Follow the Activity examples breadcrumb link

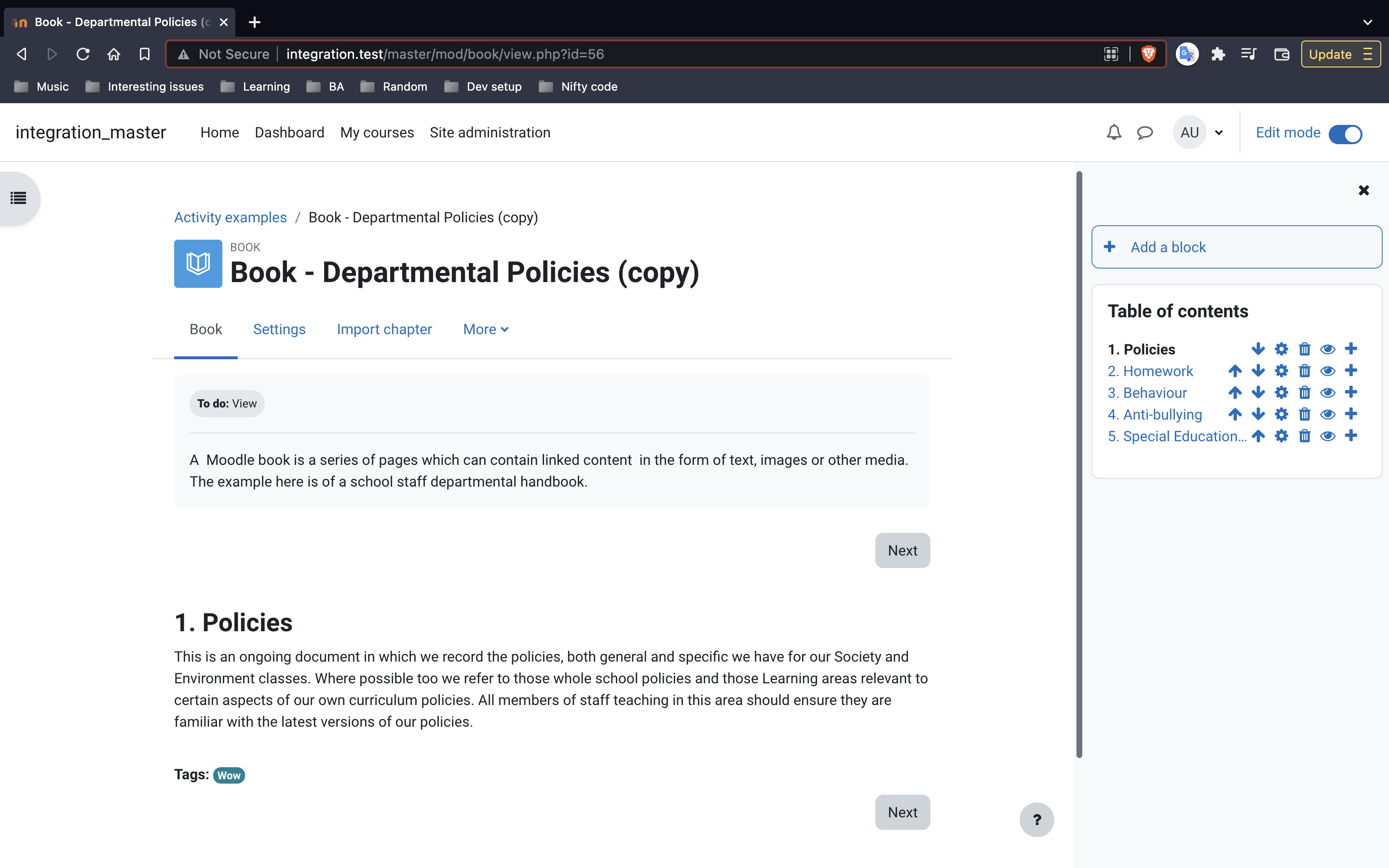[x=230, y=217]
